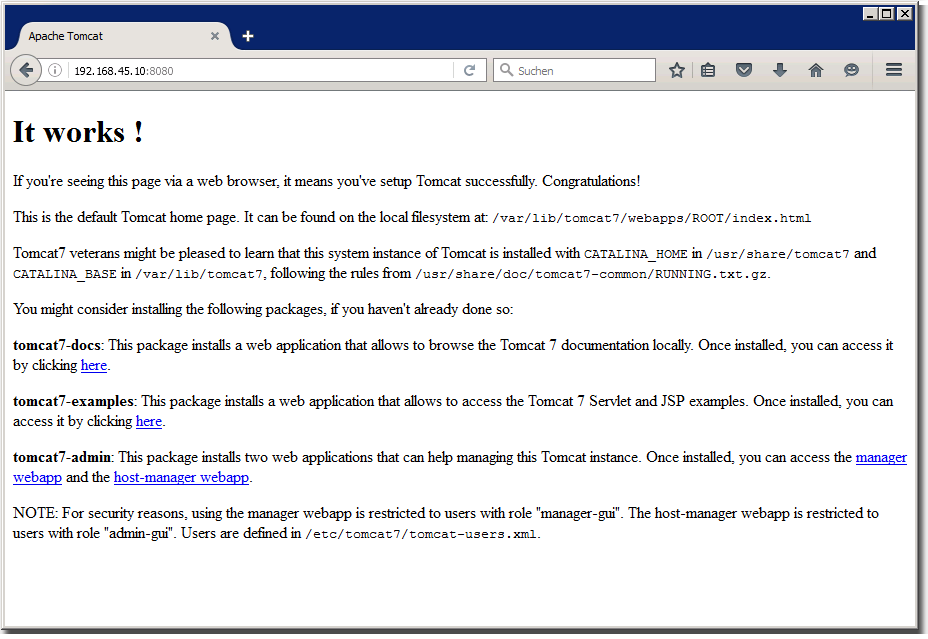
Task: Focus the Suchen search field
Action: (x=580, y=71)
